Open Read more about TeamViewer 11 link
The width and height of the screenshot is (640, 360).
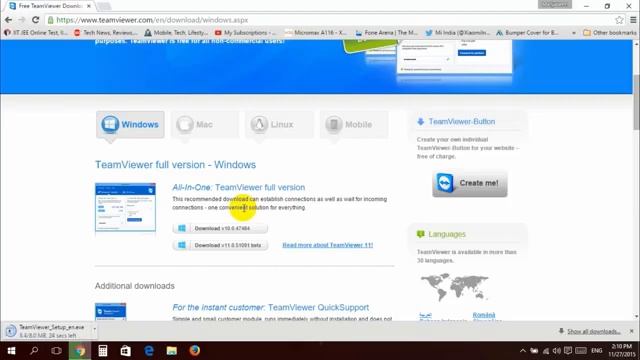click(x=327, y=245)
